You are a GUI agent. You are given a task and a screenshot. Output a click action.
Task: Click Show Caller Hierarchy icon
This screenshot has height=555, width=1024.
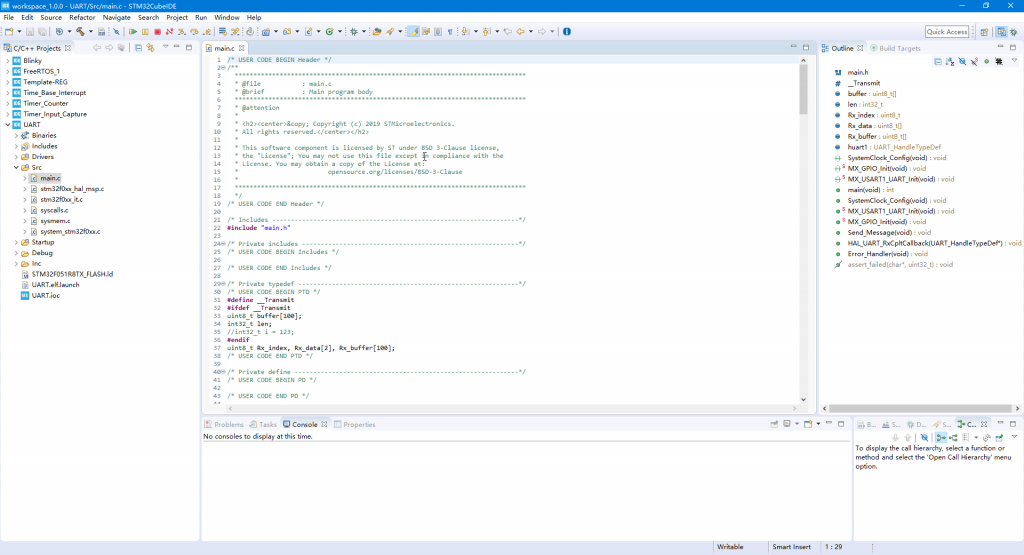(x=941, y=437)
